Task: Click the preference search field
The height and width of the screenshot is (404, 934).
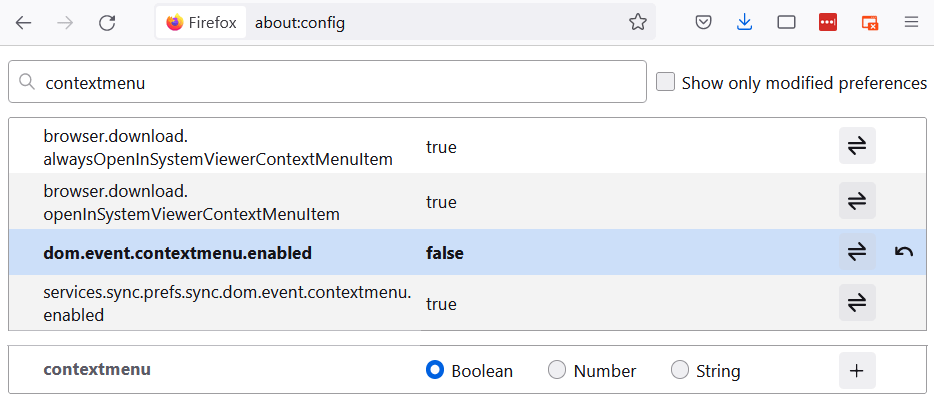Action: (x=340, y=83)
